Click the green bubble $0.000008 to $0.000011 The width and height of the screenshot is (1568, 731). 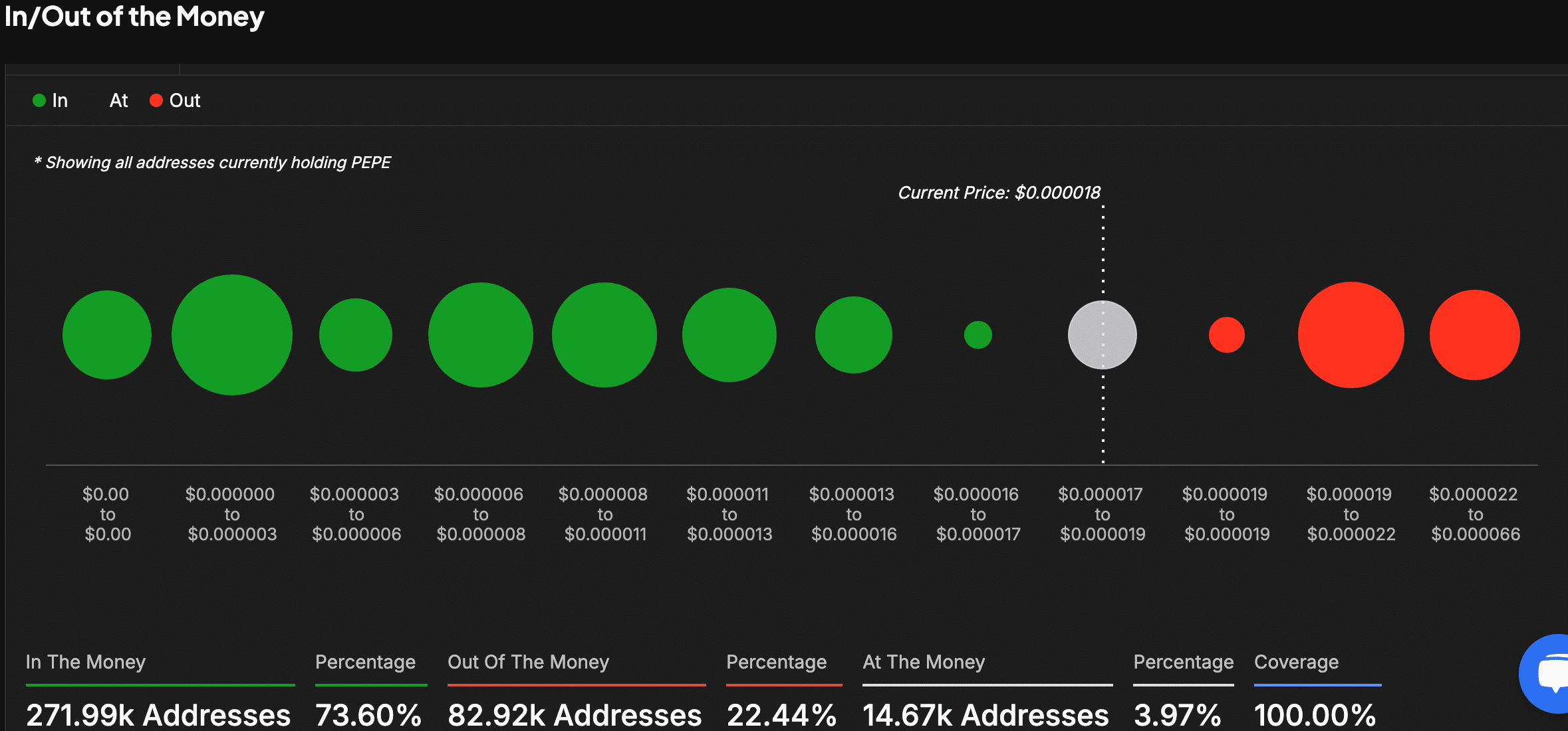(604, 335)
